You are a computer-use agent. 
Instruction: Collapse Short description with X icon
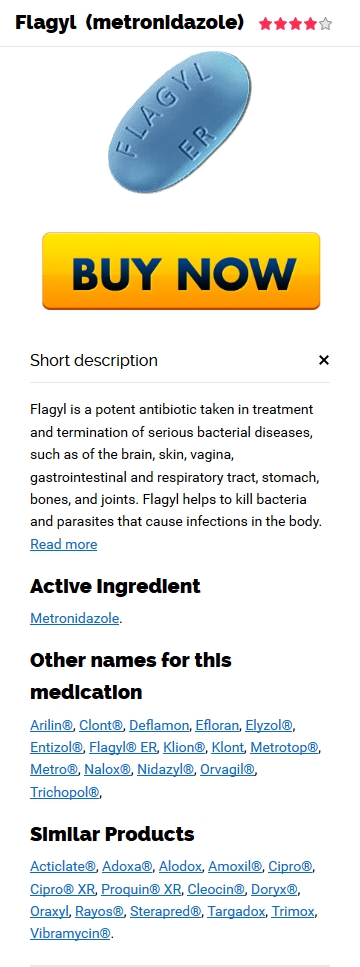tap(324, 360)
